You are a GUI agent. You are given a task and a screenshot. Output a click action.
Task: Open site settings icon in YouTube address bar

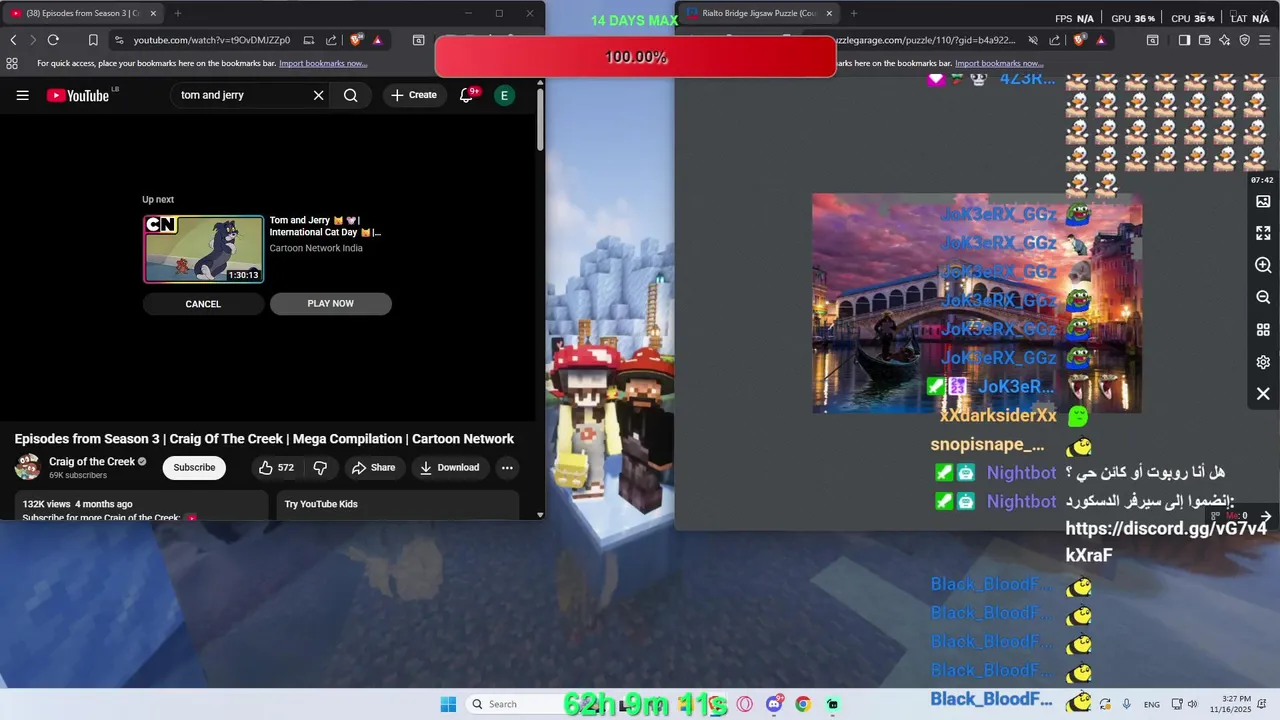(x=119, y=40)
